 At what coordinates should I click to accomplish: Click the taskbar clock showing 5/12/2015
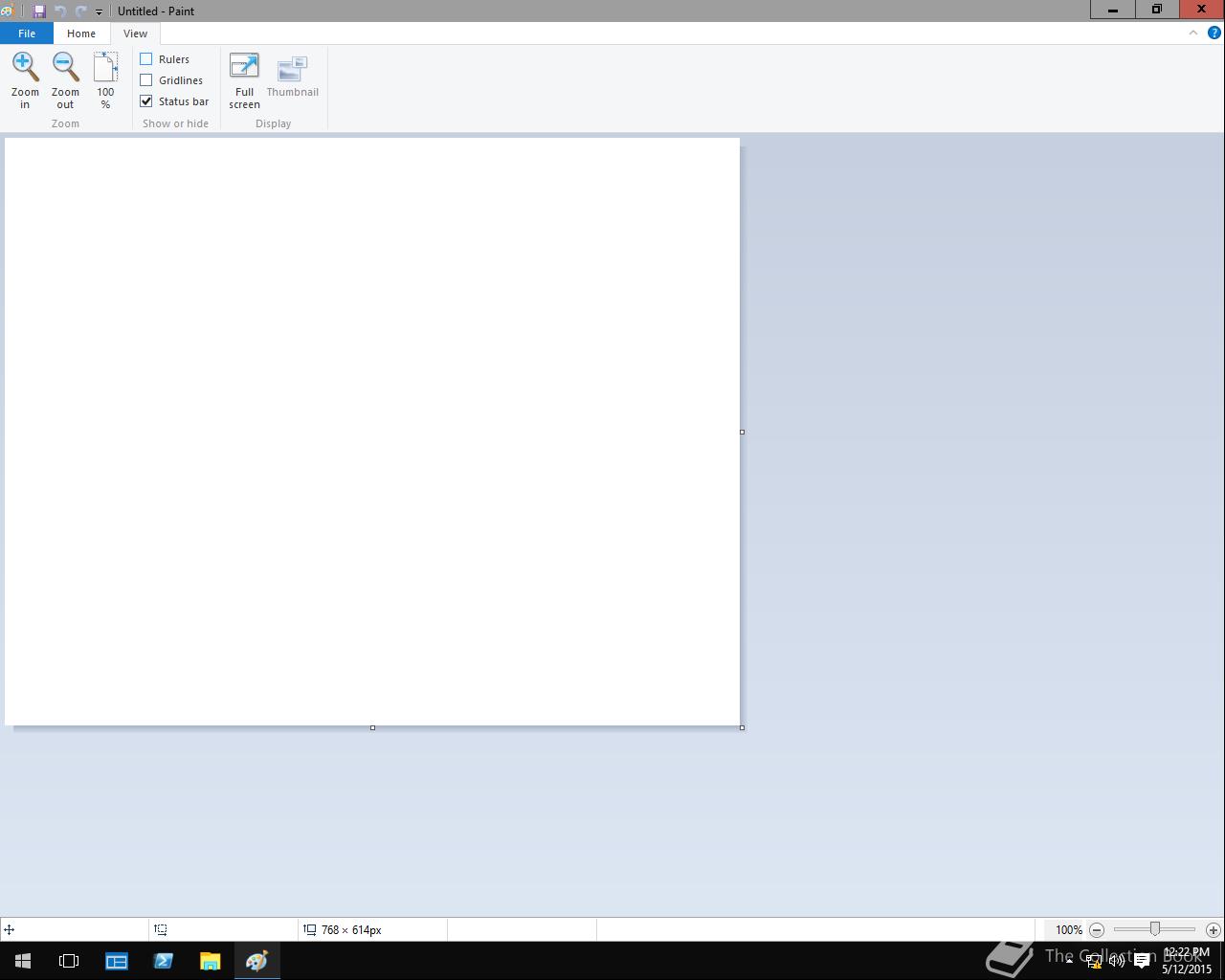coord(1187,961)
